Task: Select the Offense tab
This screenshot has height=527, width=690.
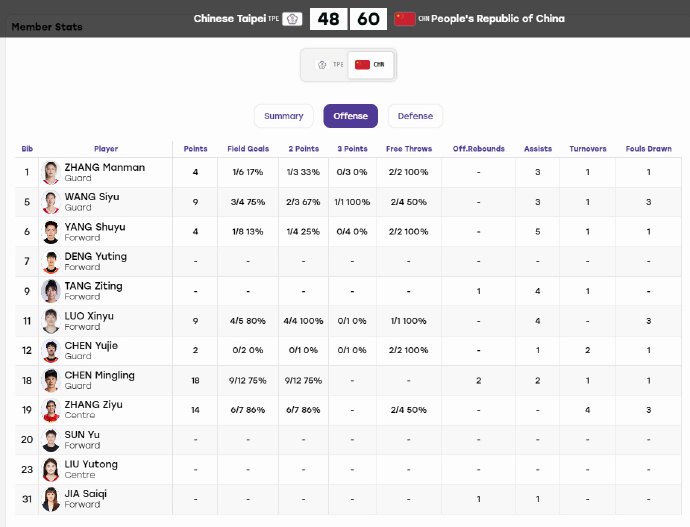Action: point(350,116)
